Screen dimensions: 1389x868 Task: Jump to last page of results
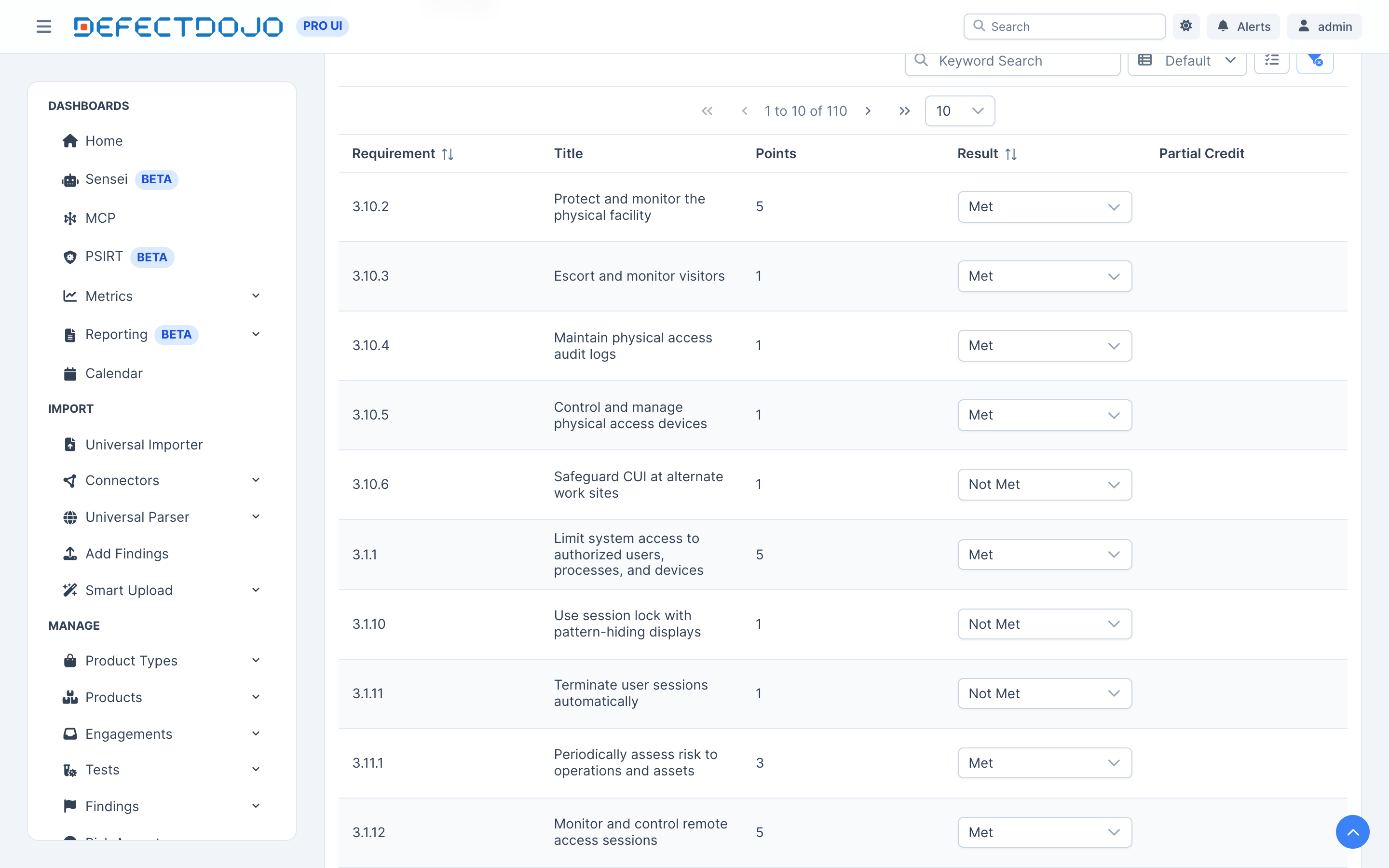click(x=905, y=111)
